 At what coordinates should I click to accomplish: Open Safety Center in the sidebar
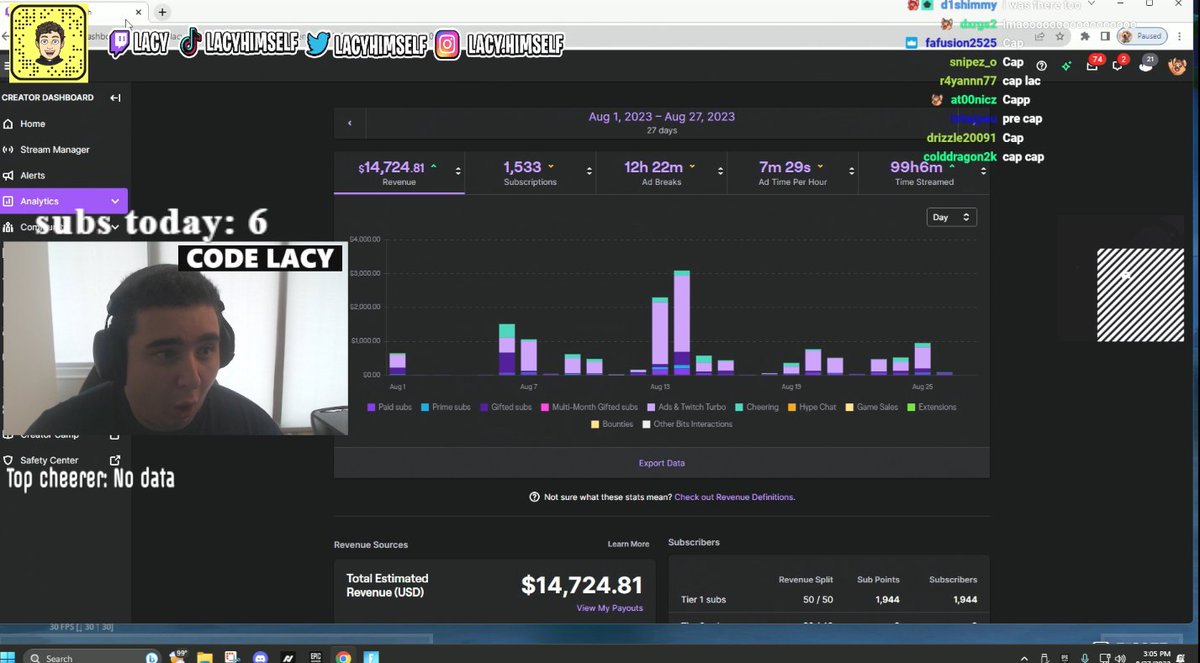49,460
